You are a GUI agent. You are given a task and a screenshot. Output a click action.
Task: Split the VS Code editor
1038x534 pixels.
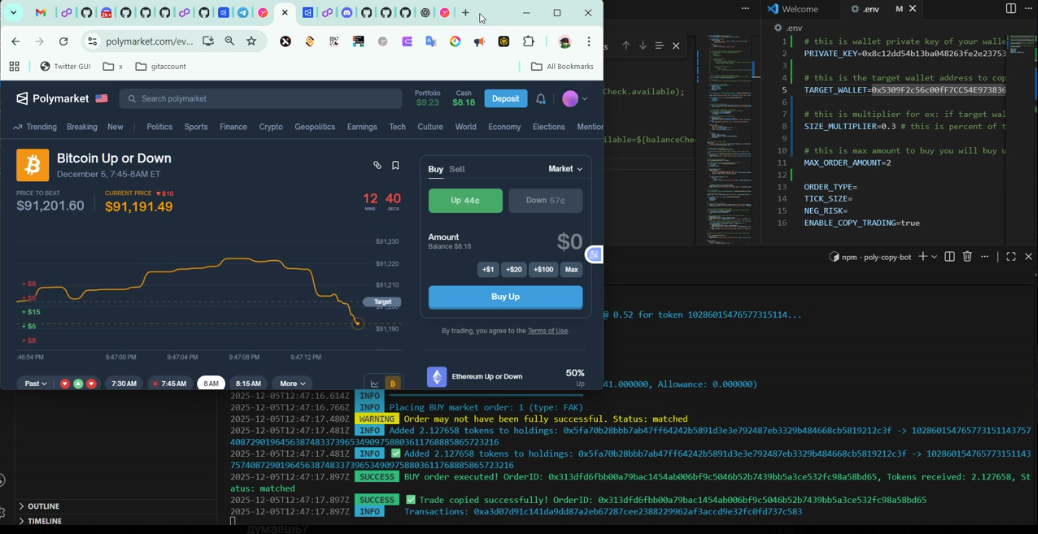(x=1010, y=9)
